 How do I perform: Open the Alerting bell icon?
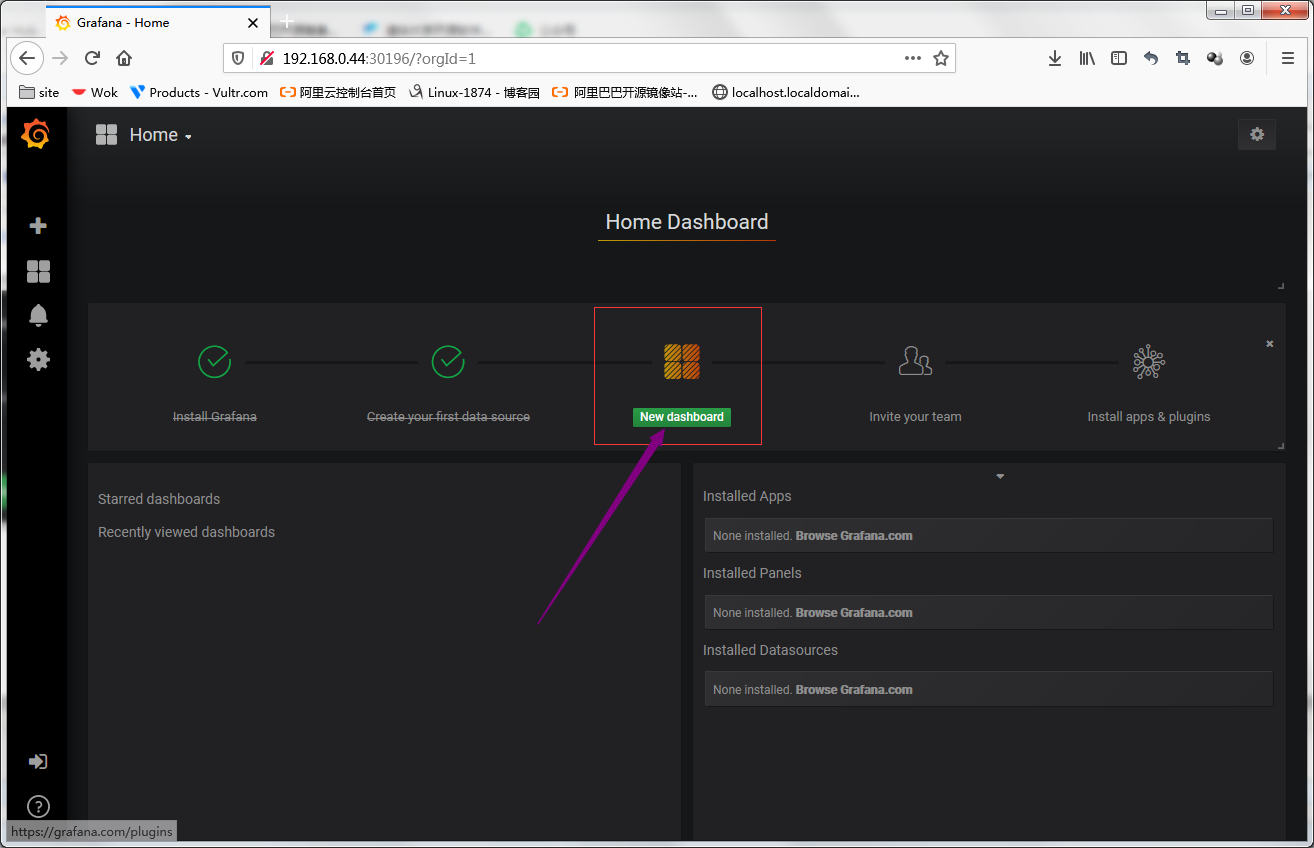pyautogui.click(x=38, y=315)
